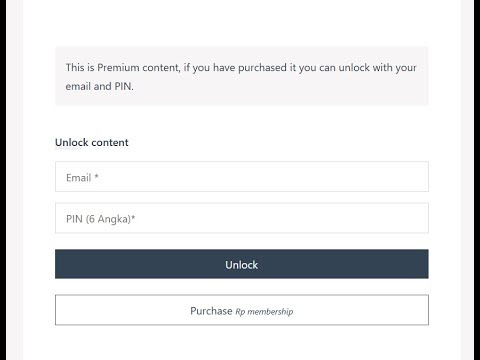Submit form with Unlock button
The image size is (480, 360).
point(242,264)
